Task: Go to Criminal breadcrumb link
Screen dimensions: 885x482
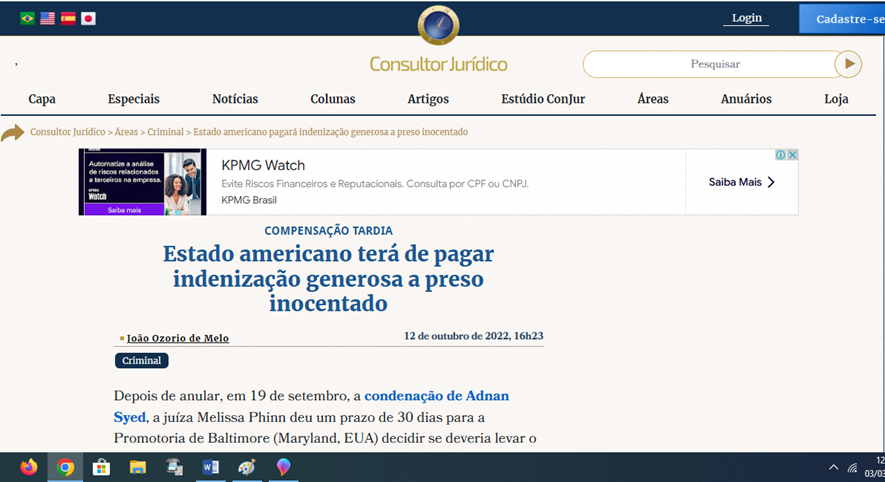Action: click(x=165, y=132)
